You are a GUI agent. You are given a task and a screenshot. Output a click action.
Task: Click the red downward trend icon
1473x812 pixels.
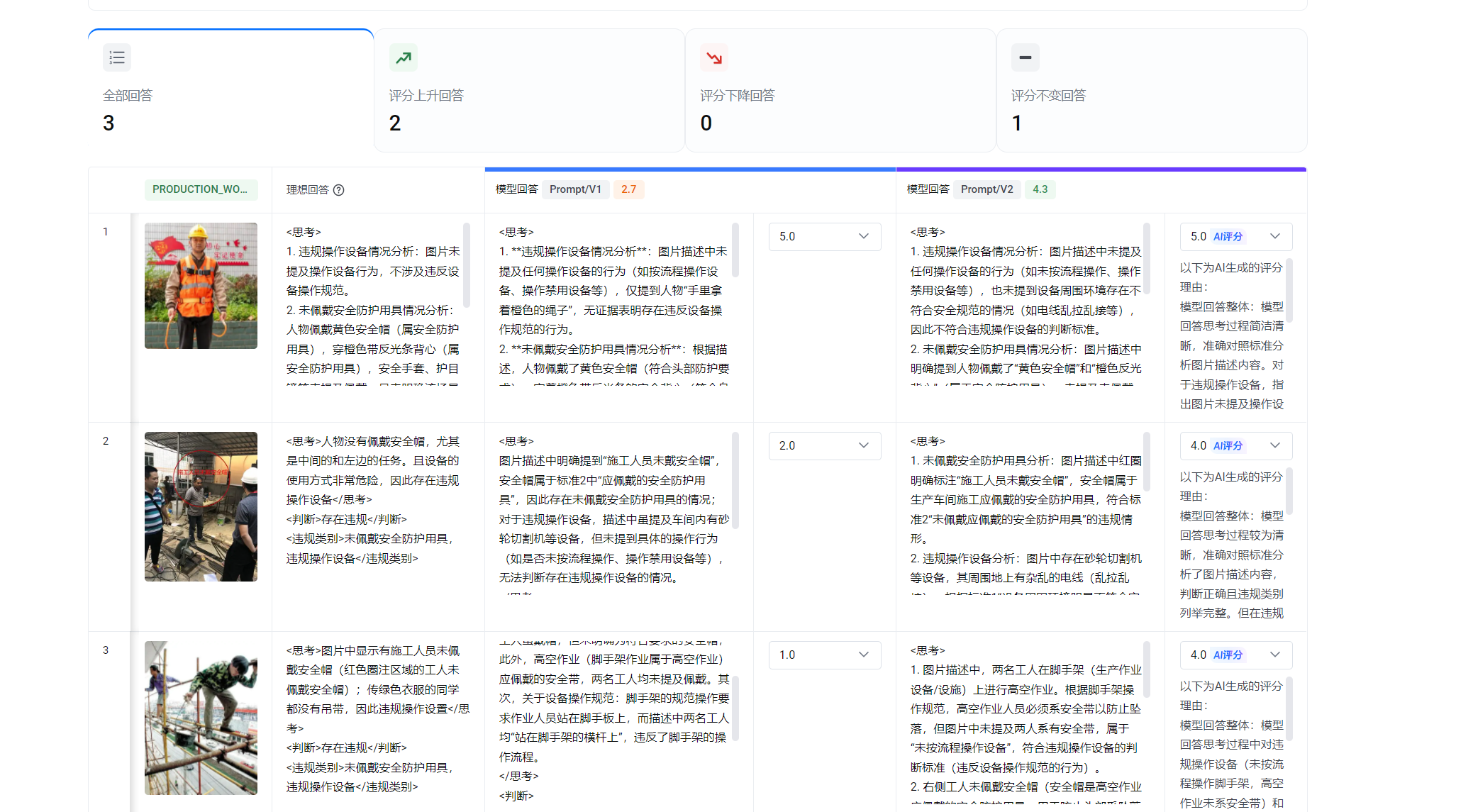pos(714,57)
